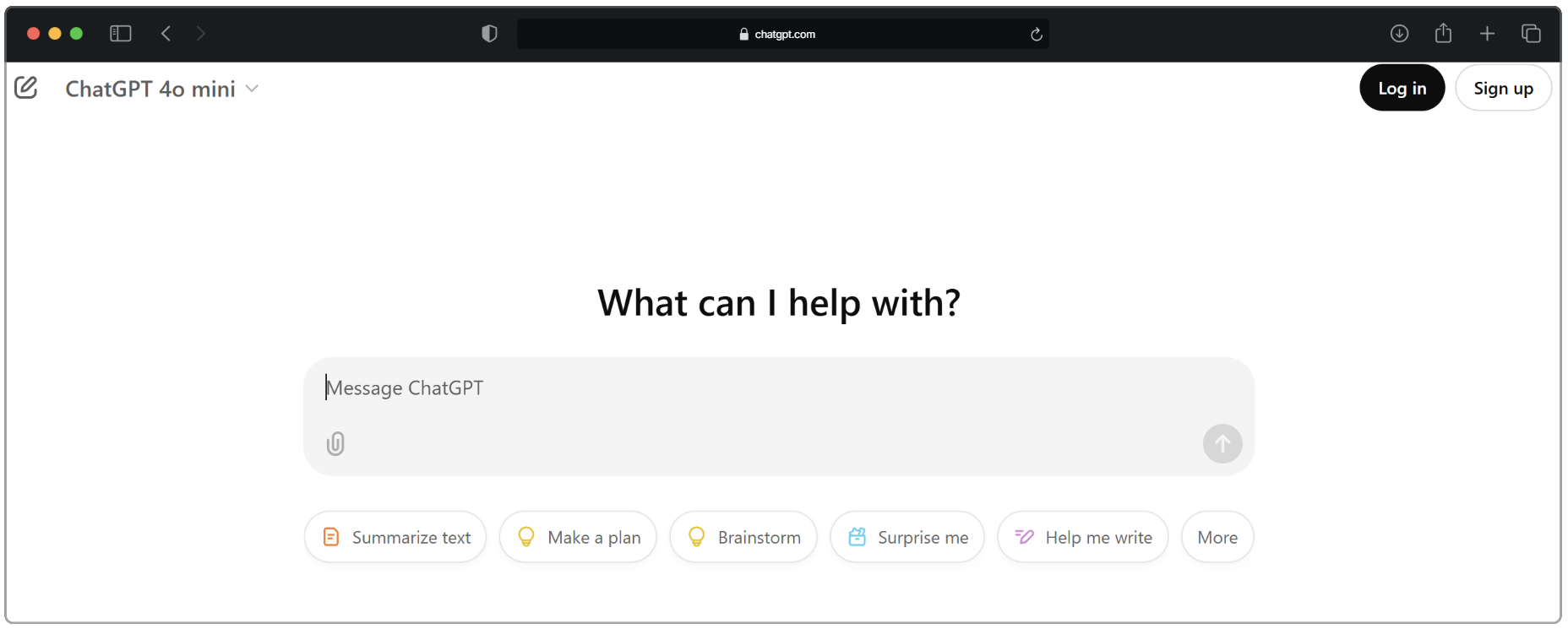1568x629 pixels.
Task: Click the Log in button
Action: point(1402,88)
